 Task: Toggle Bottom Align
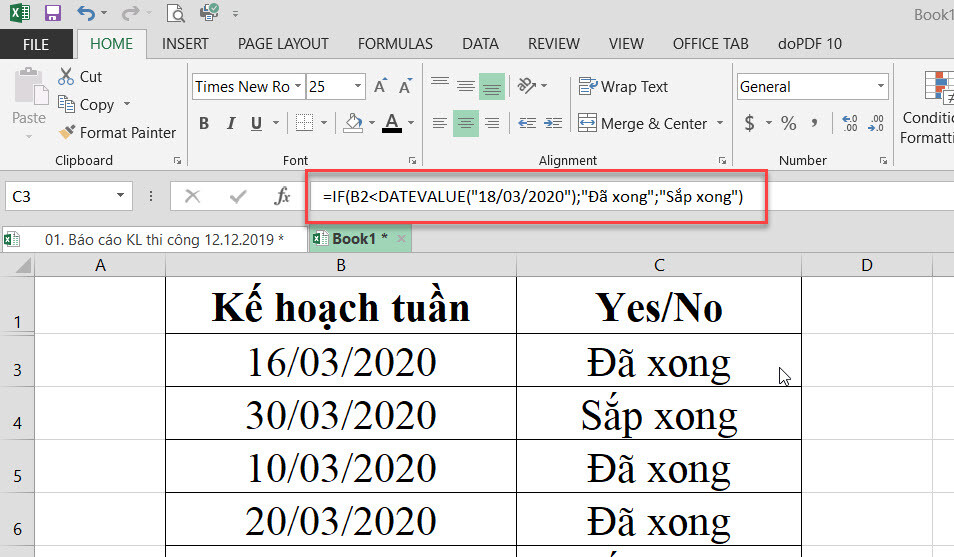(492, 86)
